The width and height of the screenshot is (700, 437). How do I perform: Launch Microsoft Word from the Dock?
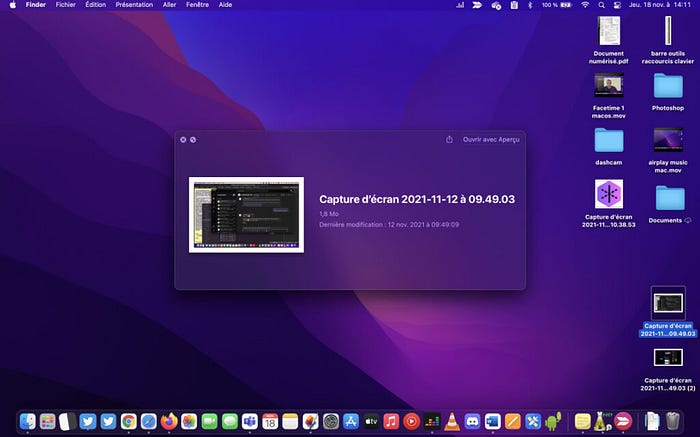coord(492,421)
